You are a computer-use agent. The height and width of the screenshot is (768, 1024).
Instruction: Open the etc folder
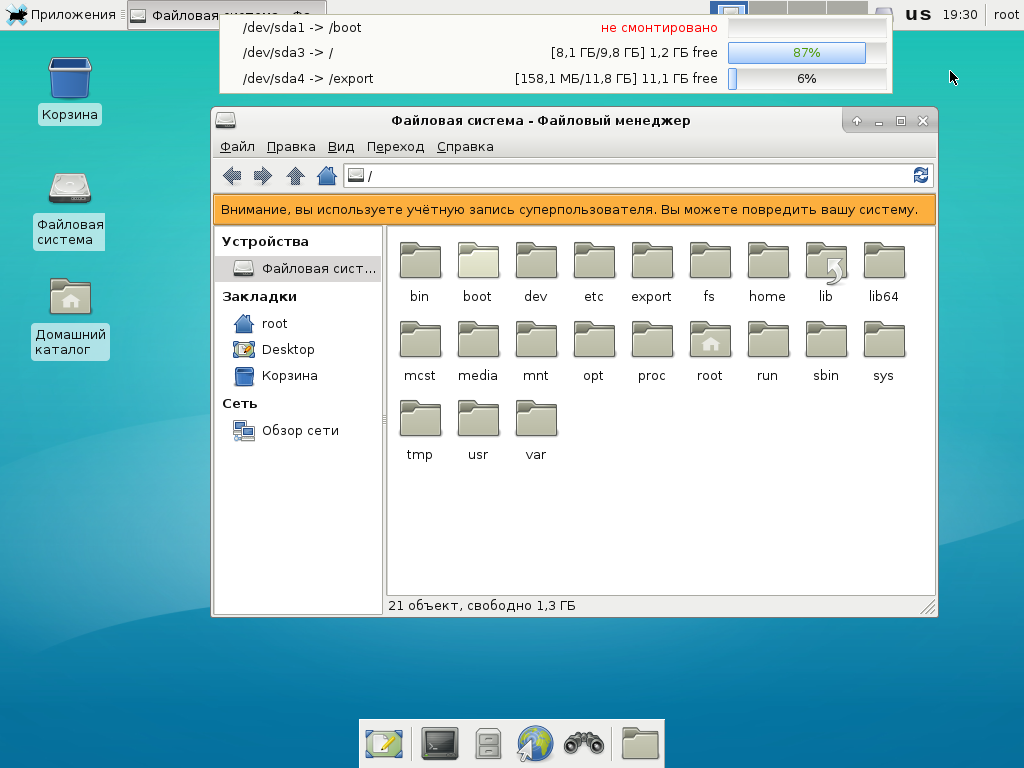click(x=594, y=271)
